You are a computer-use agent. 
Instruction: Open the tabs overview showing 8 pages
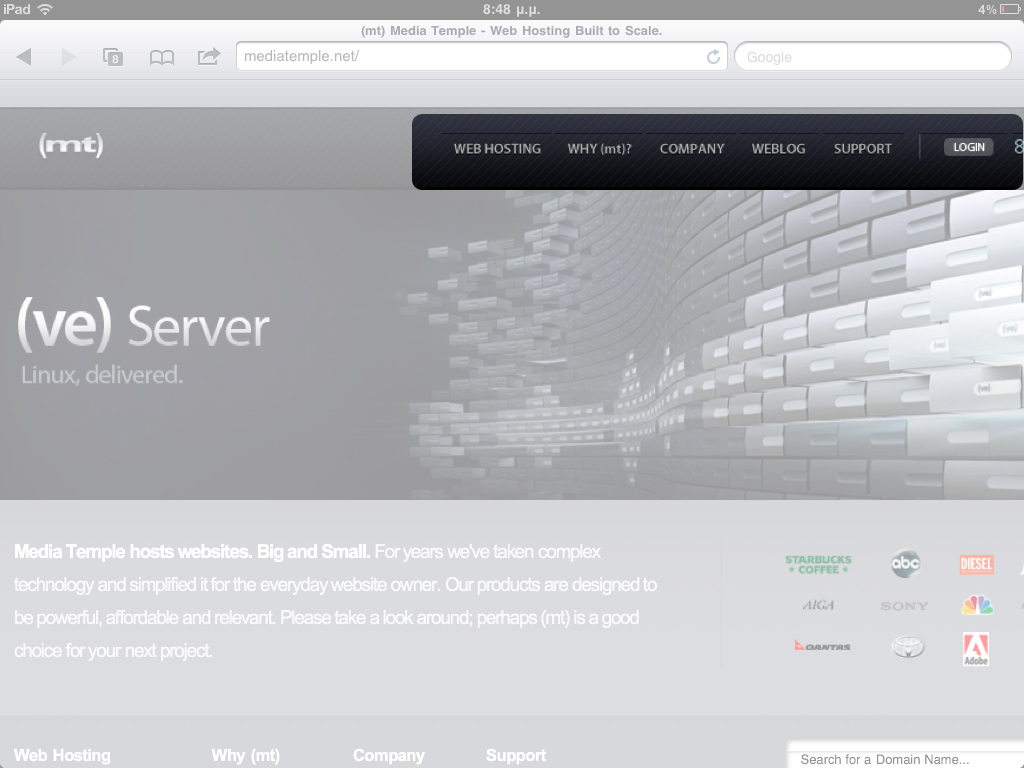coord(113,57)
